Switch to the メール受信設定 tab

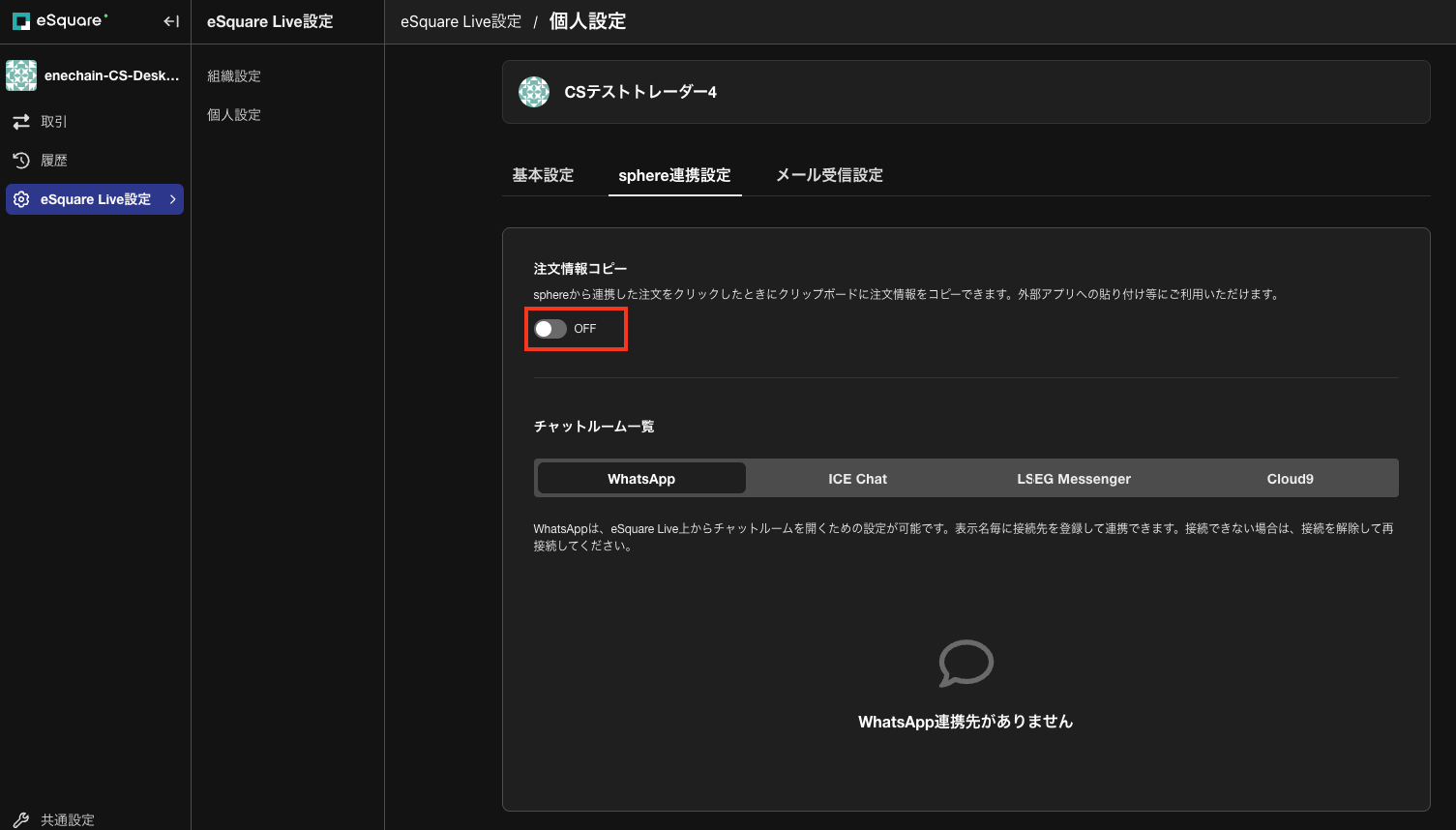pyautogui.click(x=830, y=175)
